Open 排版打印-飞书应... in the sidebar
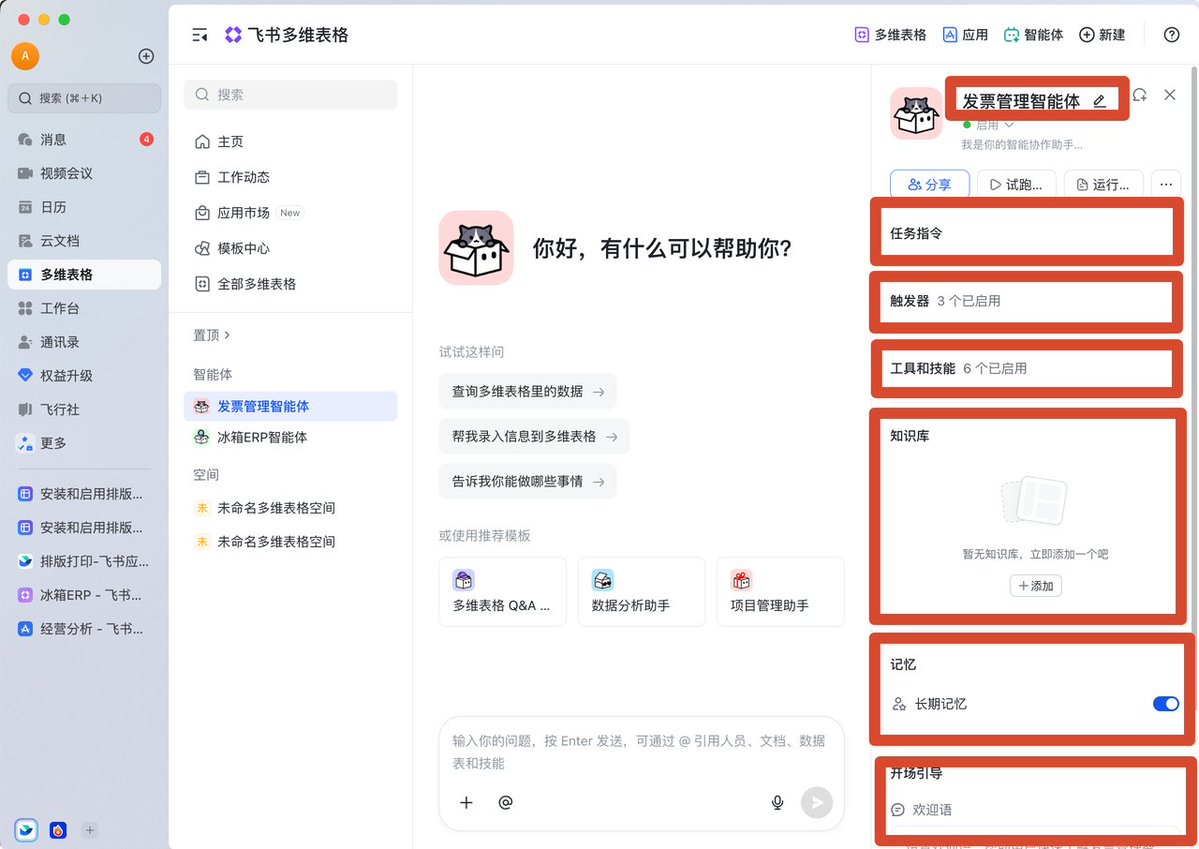1199x849 pixels. (x=84, y=561)
